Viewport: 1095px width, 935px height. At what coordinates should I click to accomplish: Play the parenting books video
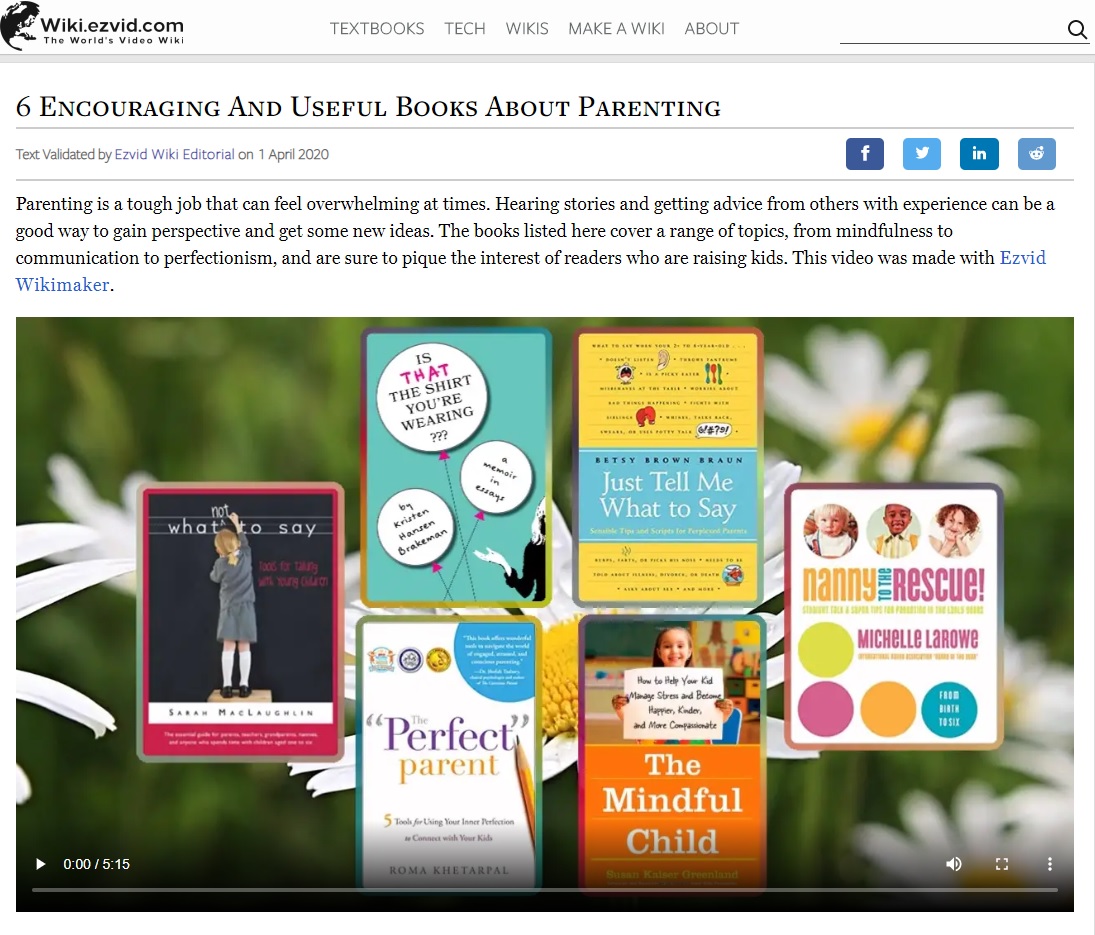(41, 864)
